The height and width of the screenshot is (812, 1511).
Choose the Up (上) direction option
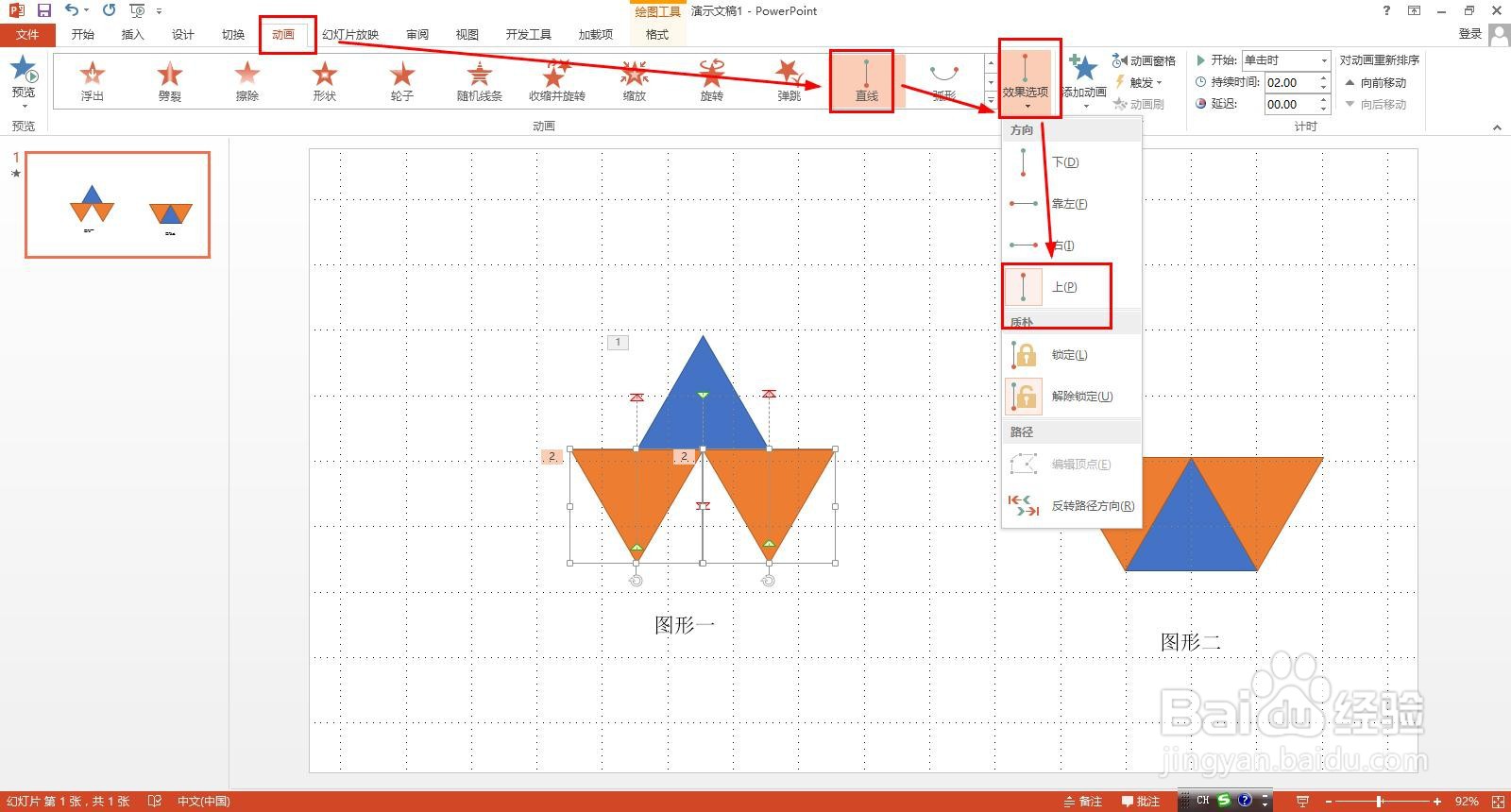(1072, 287)
